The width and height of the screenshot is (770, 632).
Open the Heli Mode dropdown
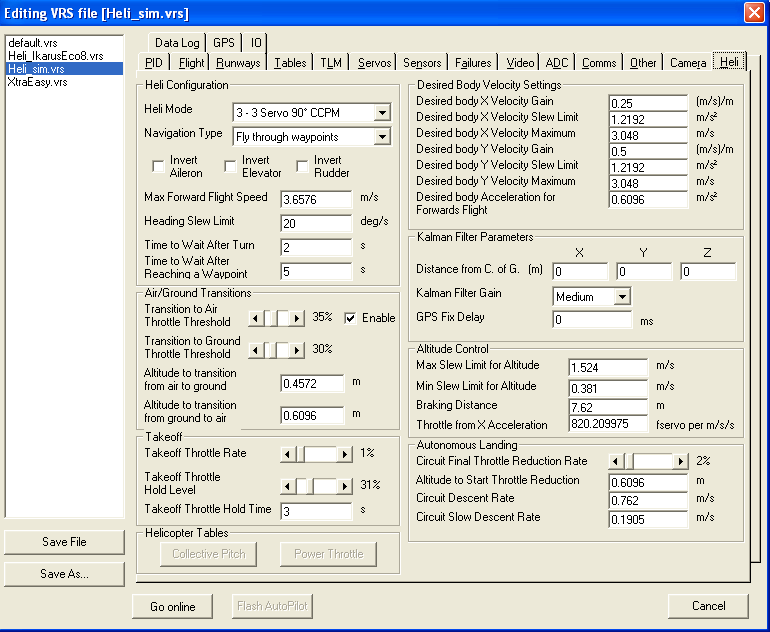coord(382,113)
